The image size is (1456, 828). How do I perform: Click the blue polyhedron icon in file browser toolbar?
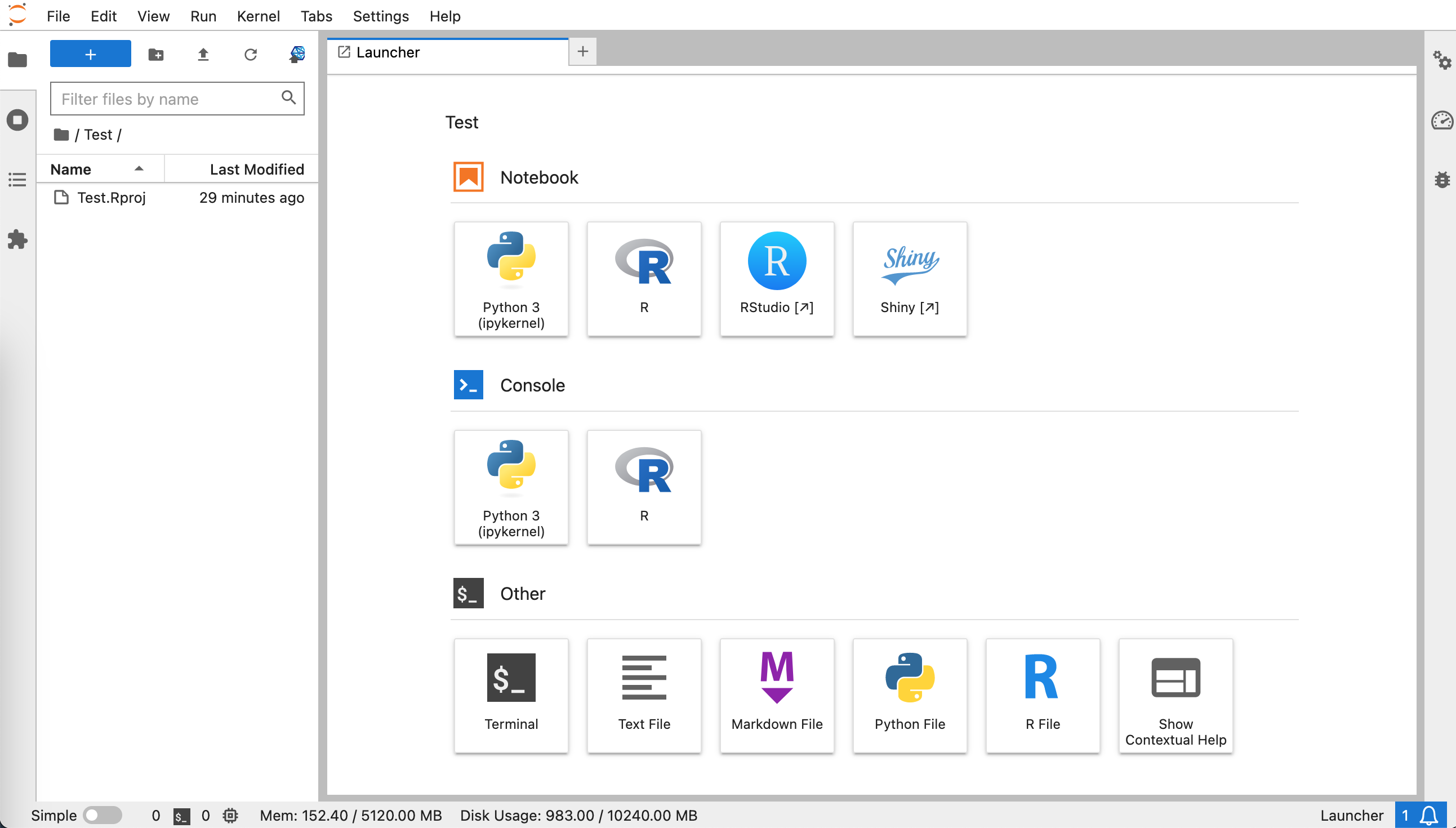click(297, 54)
